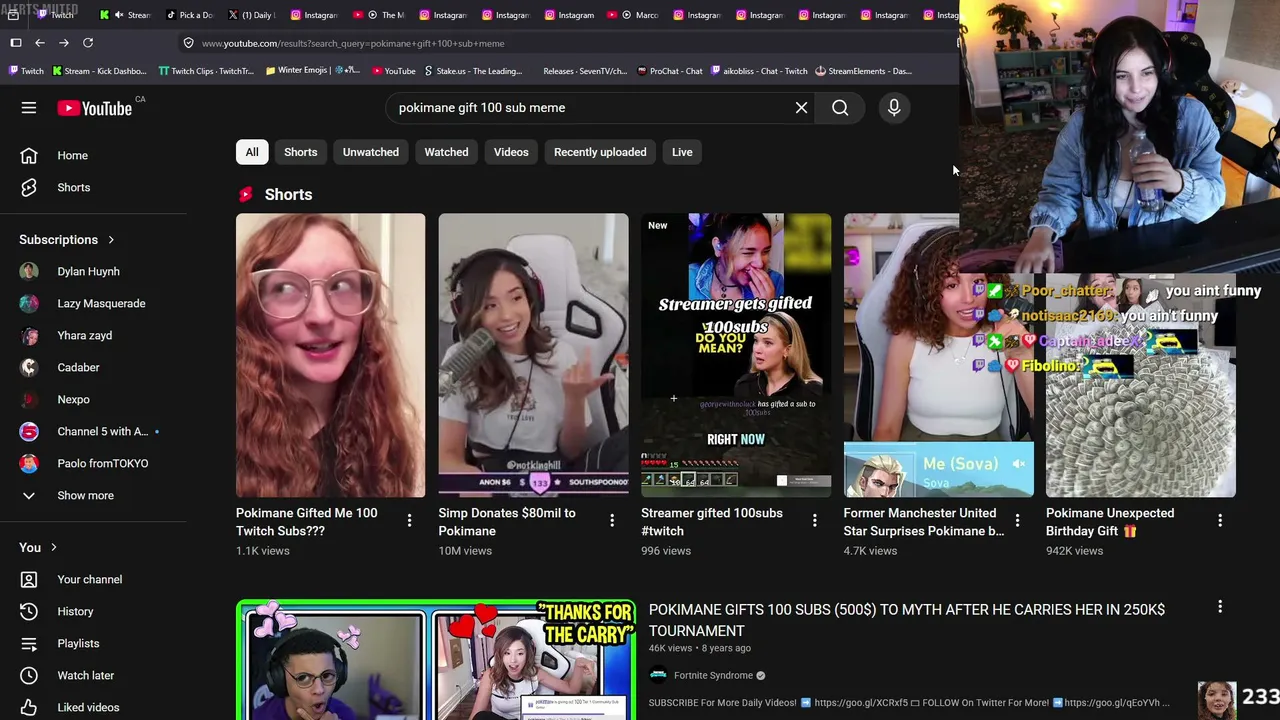Open more options for 'Former Manchester United Star' short
This screenshot has width=1280, height=720.
[1017, 520]
